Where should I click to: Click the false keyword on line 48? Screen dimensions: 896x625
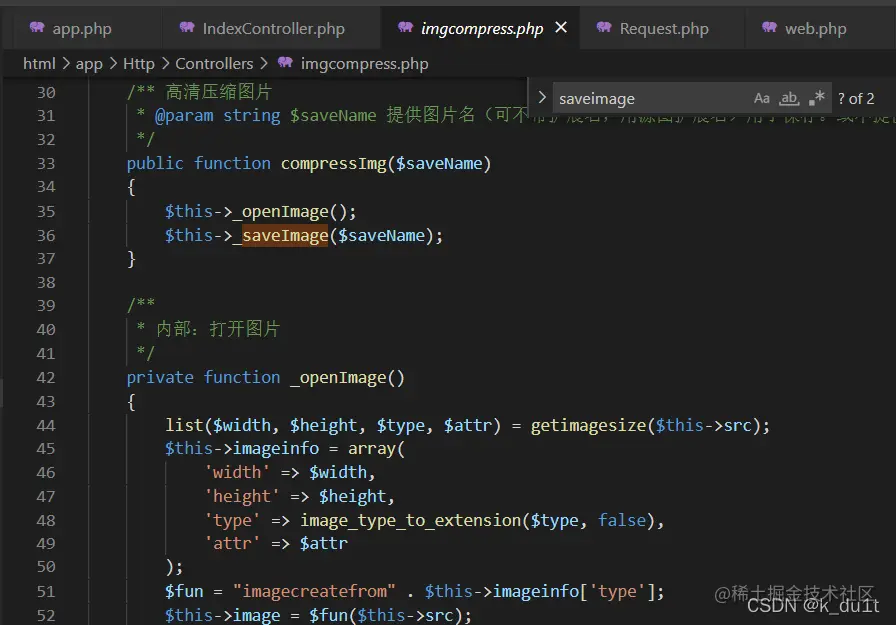click(622, 520)
